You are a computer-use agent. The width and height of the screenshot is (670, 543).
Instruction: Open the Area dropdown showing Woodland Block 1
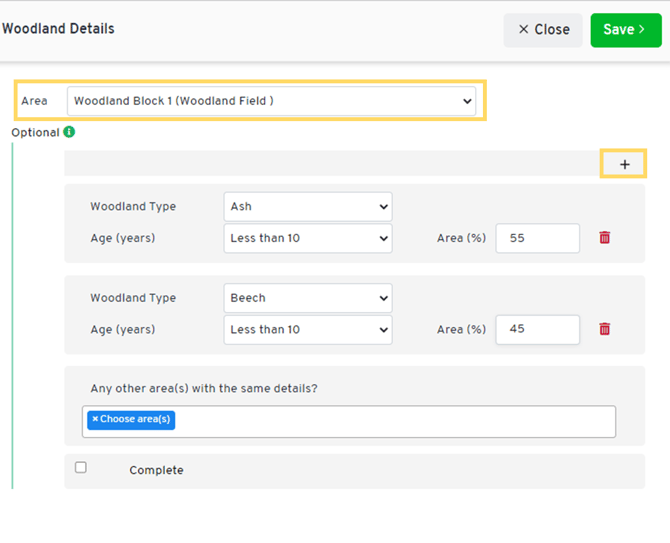(272, 101)
